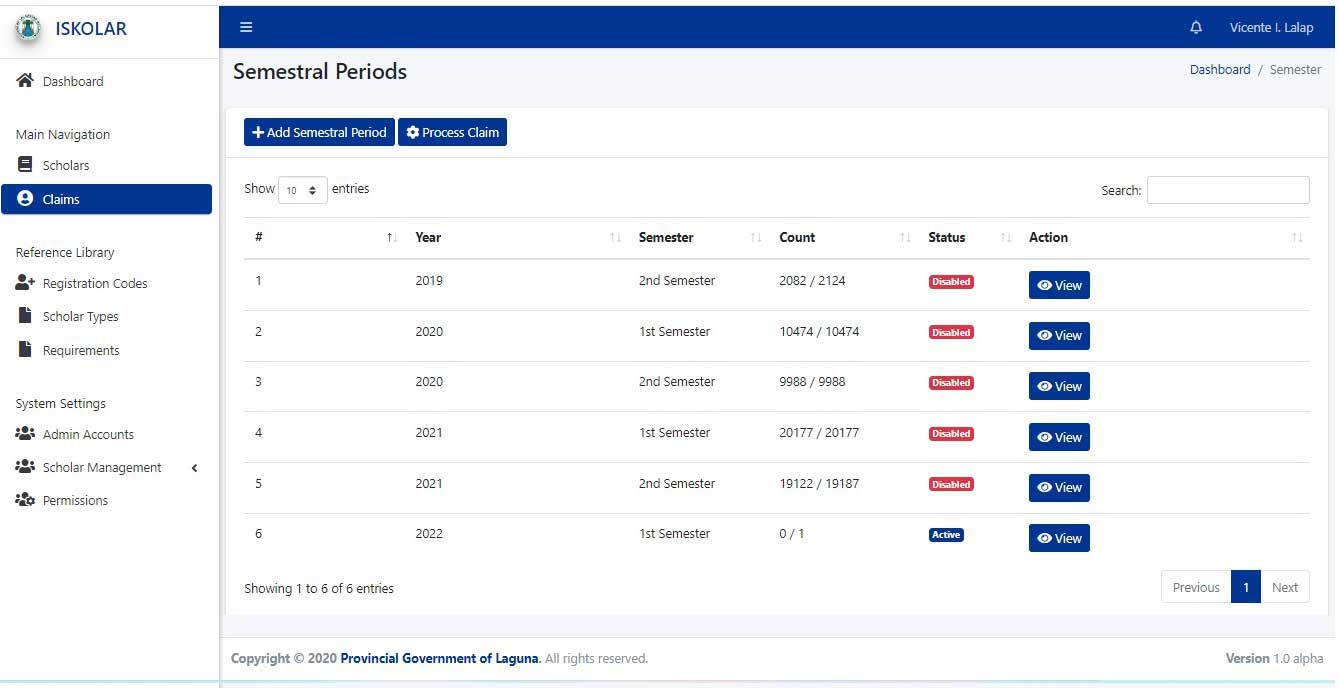
Task: View the 2022 1st Semester period
Action: point(1059,538)
